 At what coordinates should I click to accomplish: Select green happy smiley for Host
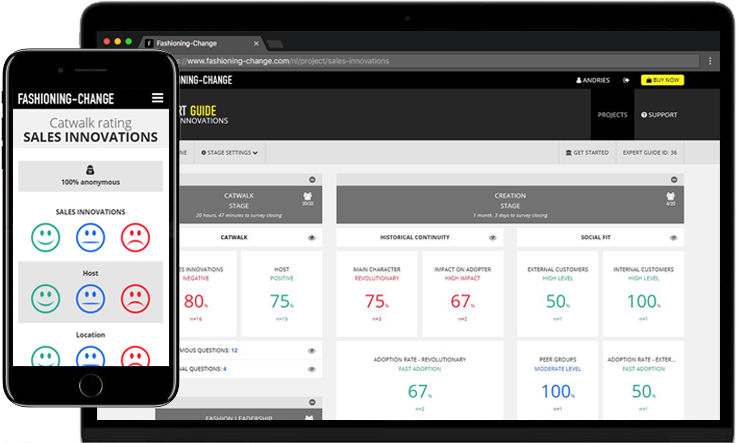(46, 299)
